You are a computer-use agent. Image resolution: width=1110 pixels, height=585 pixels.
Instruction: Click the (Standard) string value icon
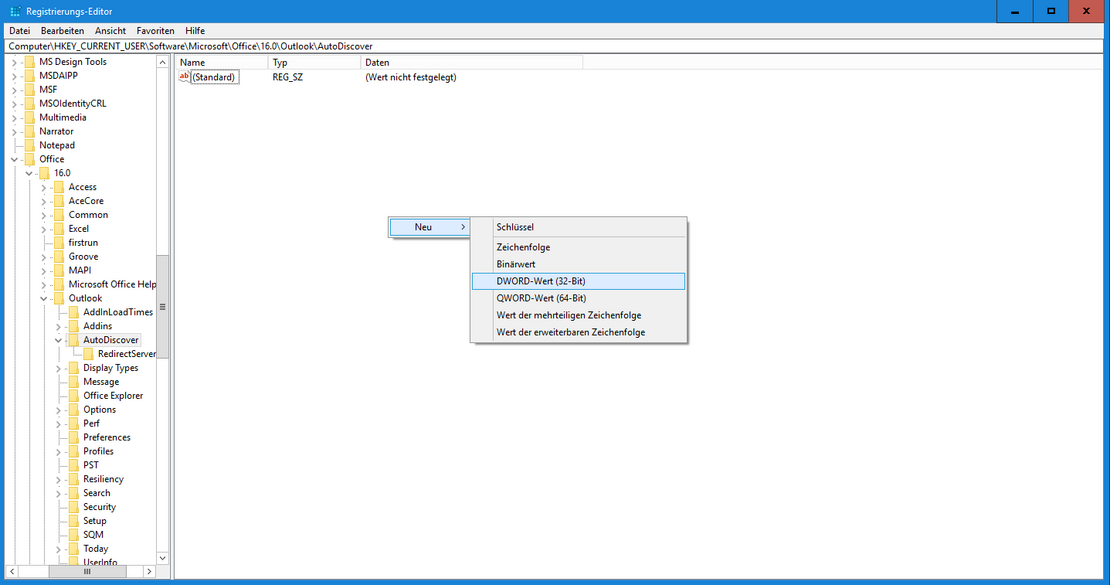tap(184, 77)
